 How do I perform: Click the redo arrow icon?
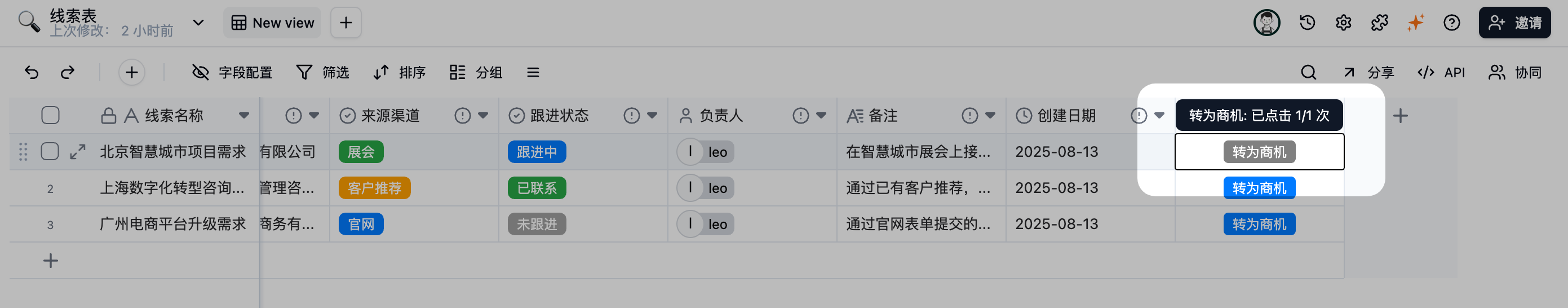[68, 72]
